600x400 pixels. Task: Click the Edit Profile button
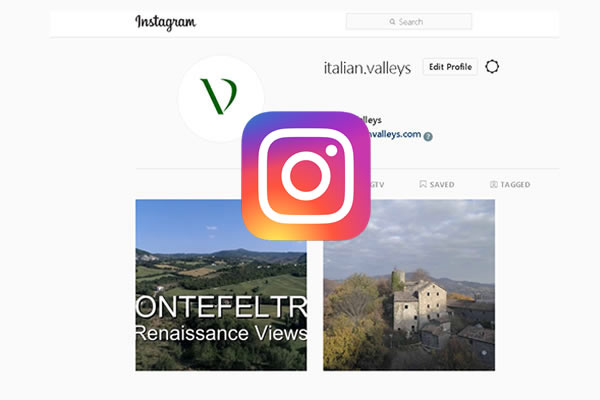(x=450, y=67)
